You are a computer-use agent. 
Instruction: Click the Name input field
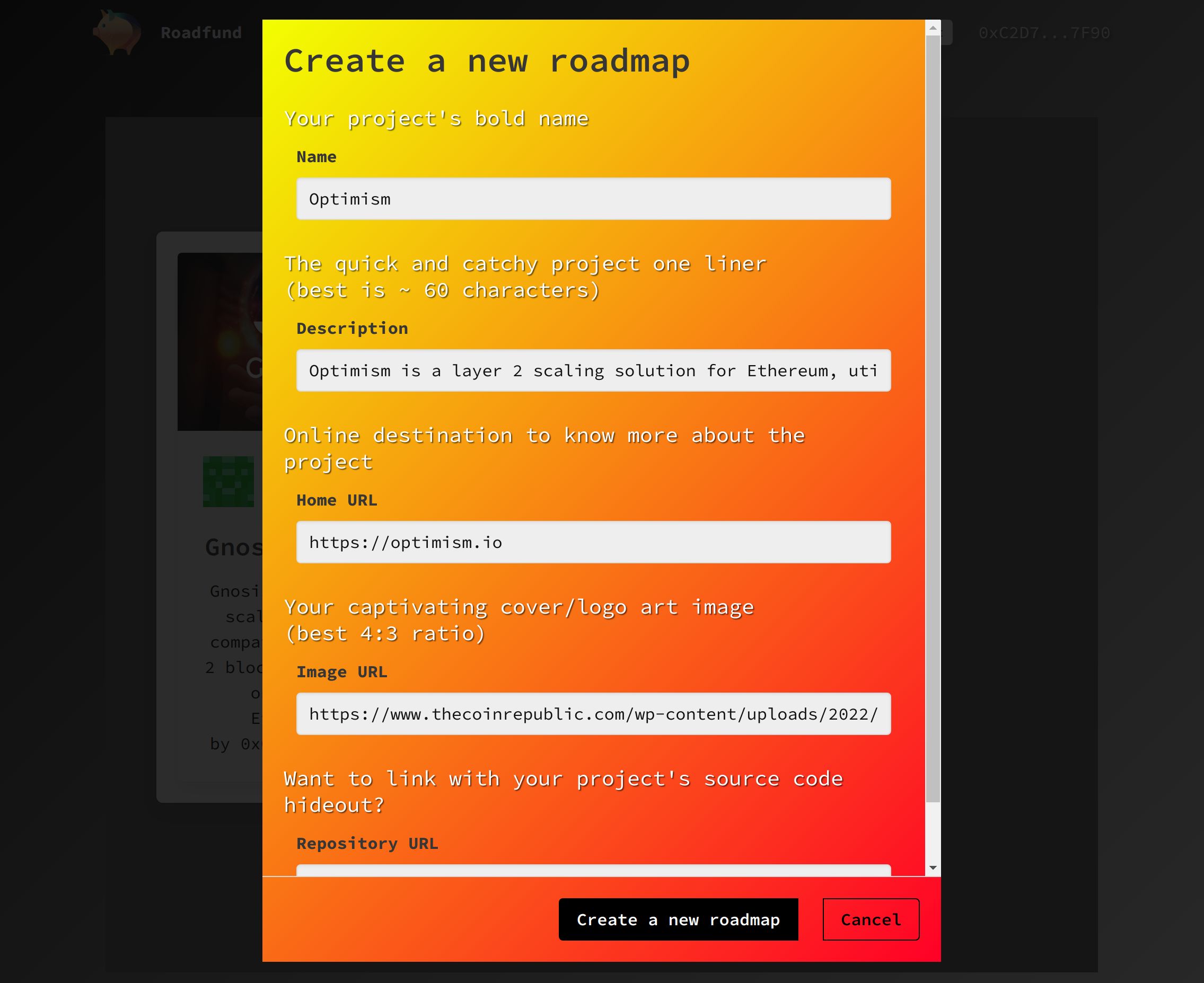(593, 198)
